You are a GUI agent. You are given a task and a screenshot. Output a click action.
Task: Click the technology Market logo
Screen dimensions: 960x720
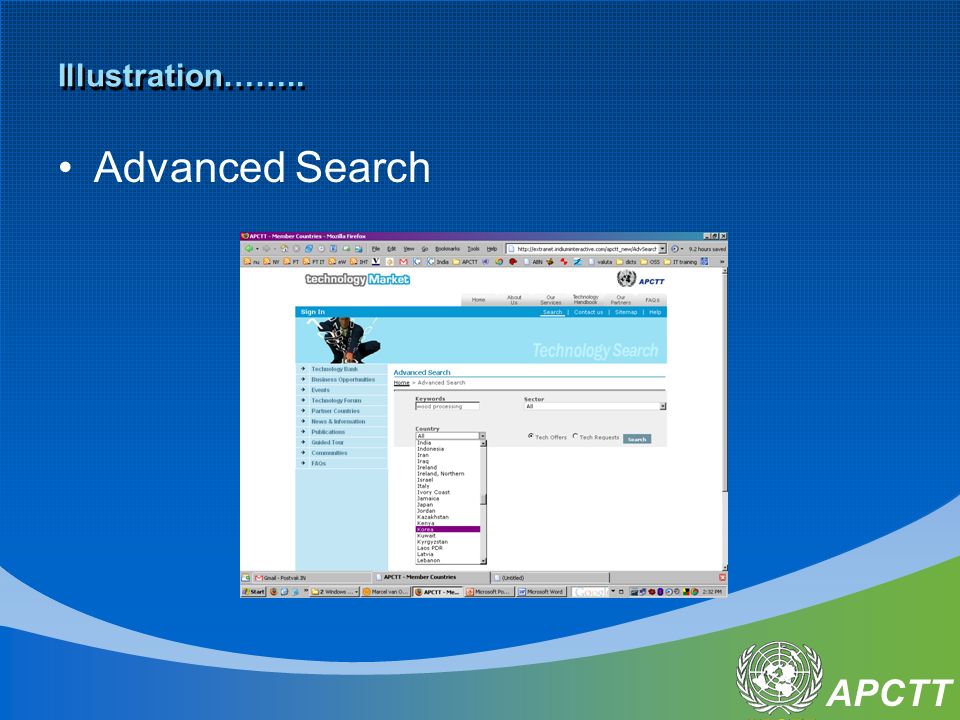pos(358,279)
